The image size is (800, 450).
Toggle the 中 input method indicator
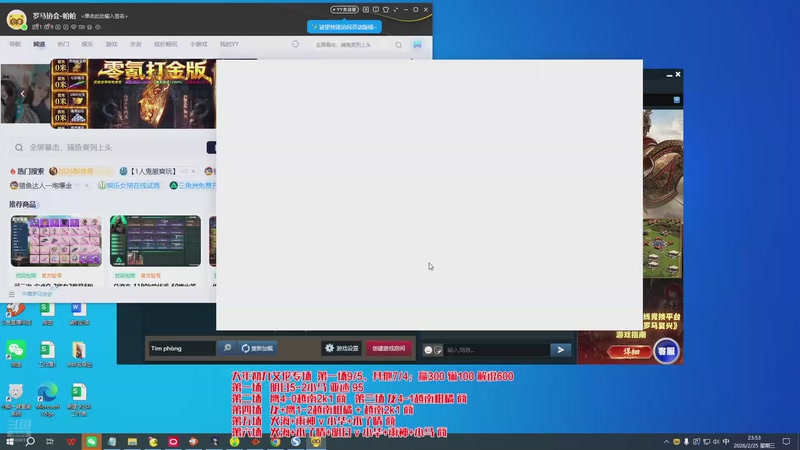[x=726, y=442]
